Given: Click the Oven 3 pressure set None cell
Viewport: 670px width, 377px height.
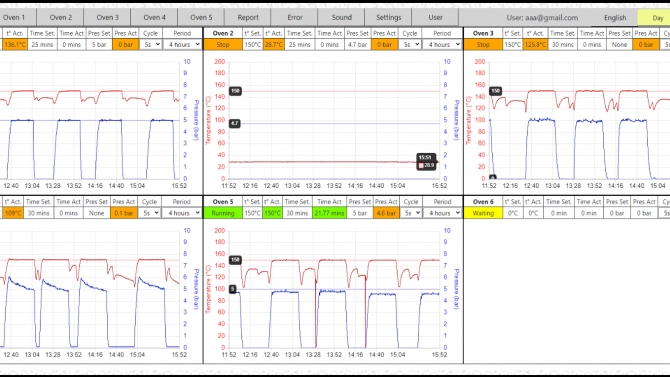Looking at the screenshot, I should click(619, 44).
